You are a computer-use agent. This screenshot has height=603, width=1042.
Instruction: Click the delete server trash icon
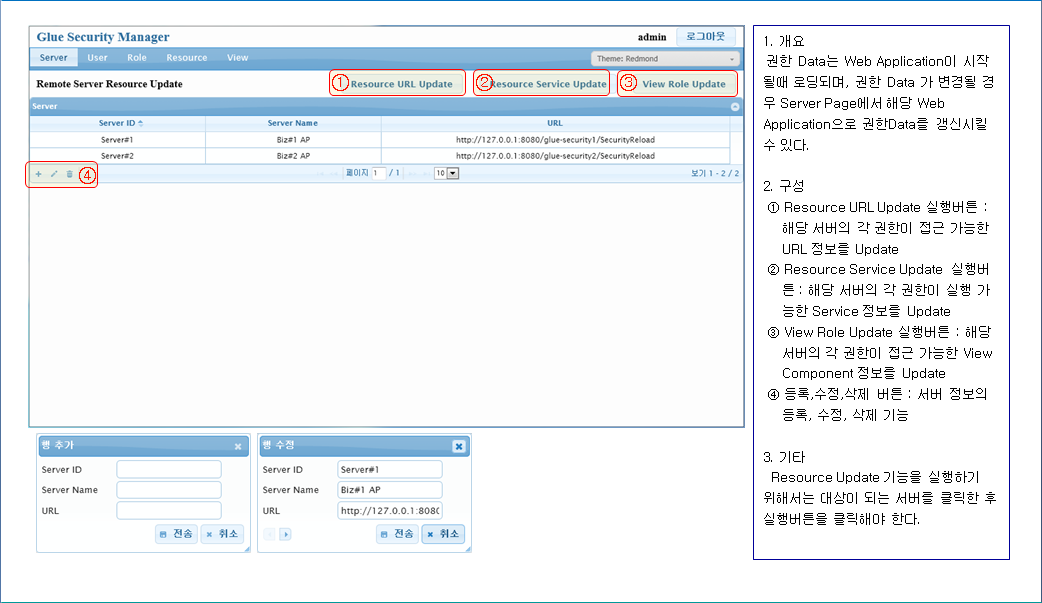tap(69, 174)
